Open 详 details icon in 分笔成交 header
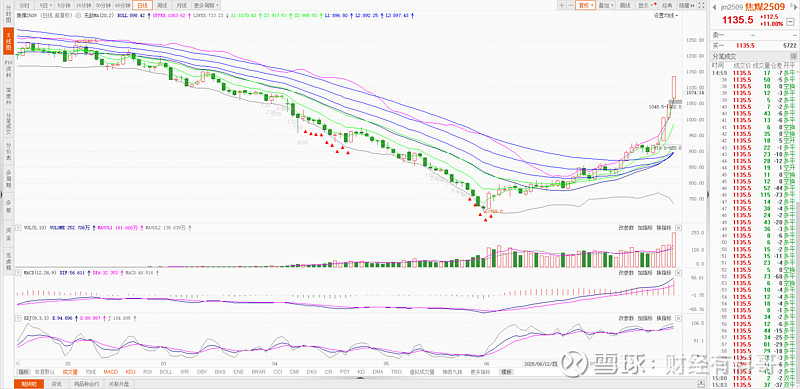Viewport: 800px width, 389px height. [793, 55]
